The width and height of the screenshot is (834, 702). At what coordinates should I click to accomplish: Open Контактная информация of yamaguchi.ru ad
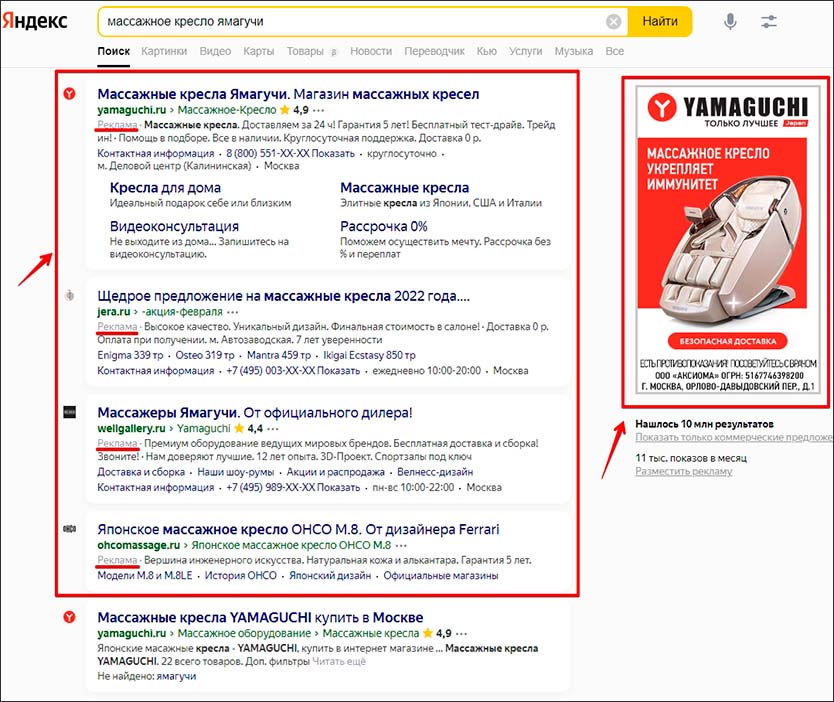point(155,153)
